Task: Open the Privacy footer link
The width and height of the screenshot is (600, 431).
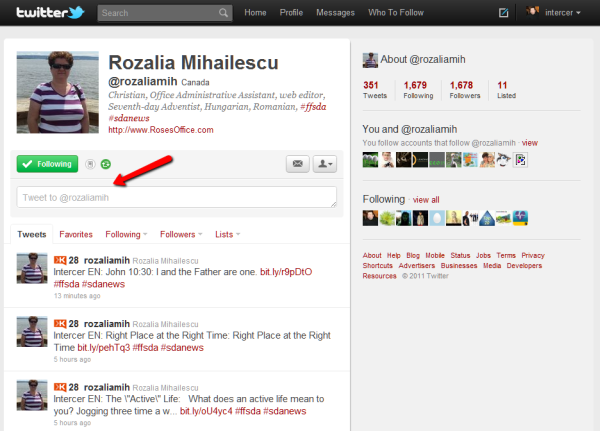Action: 533,255
